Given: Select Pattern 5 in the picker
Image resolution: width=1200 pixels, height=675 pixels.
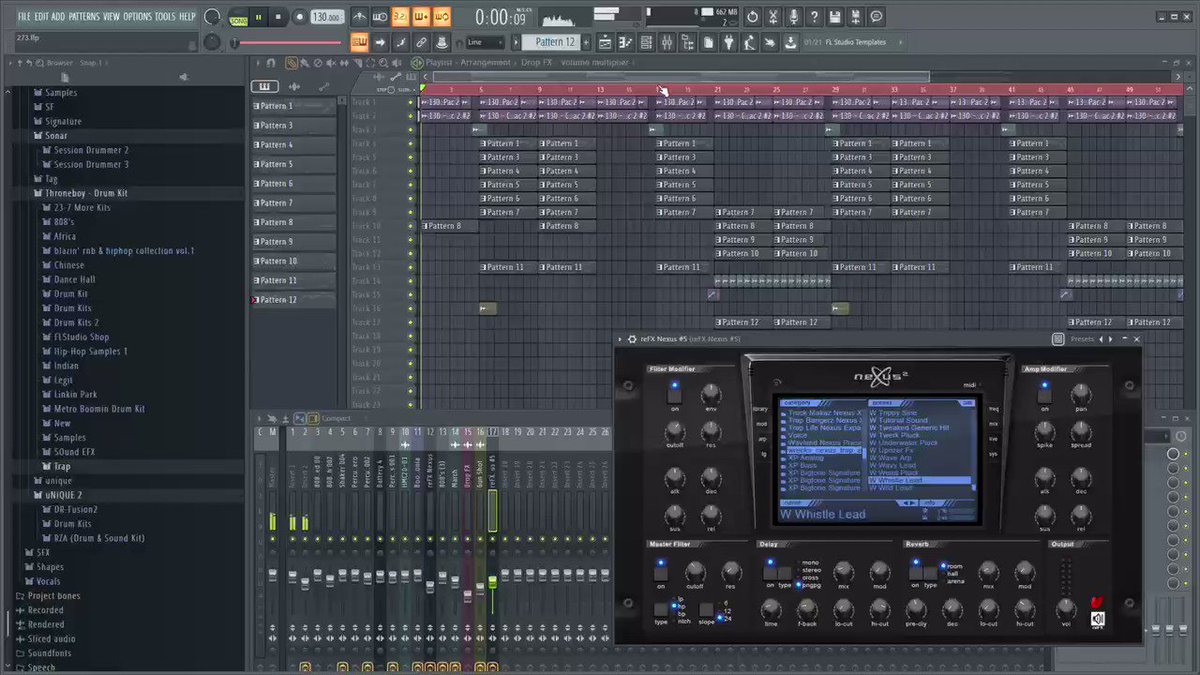Looking at the screenshot, I should click(x=293, y=164).
